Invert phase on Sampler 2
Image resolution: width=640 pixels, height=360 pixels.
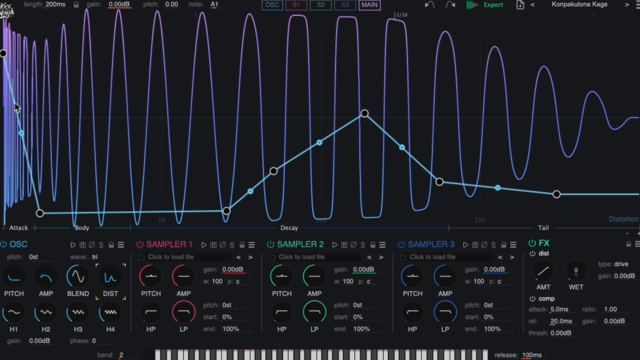point(353,245)
